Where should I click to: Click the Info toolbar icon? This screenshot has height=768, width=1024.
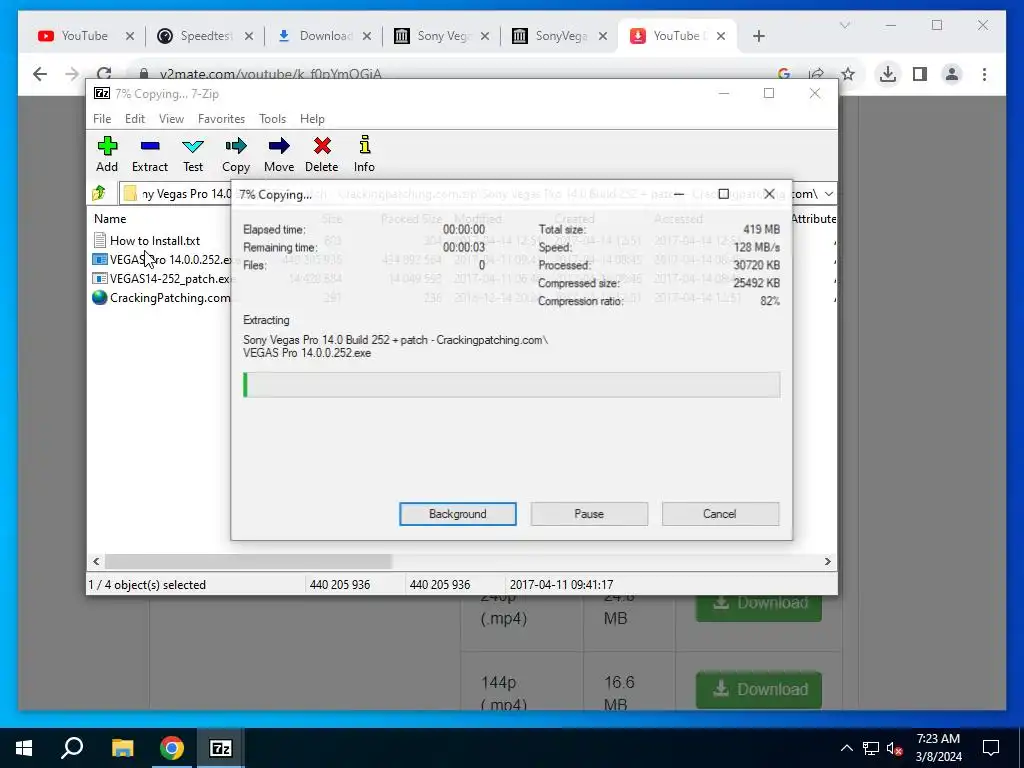[364, 154]
